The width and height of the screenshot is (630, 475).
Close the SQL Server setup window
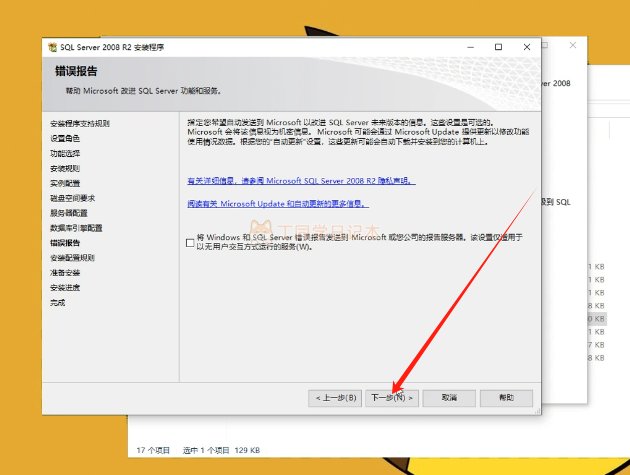tap(527, 47)
